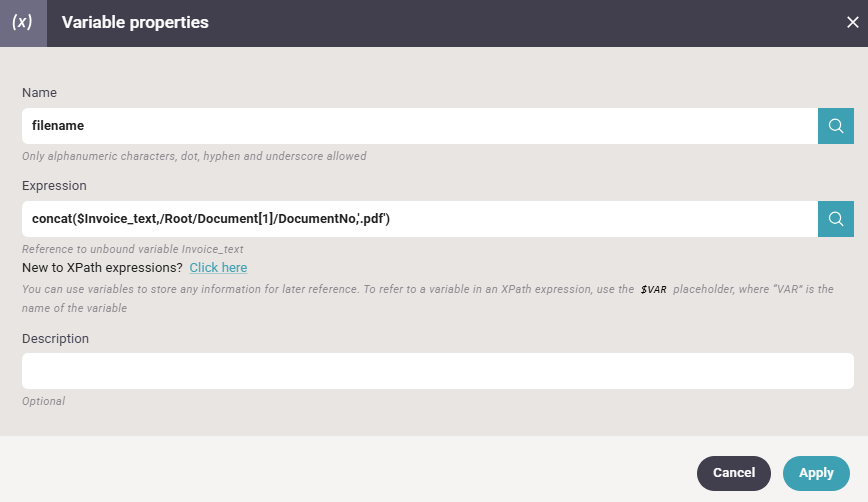Cancel the variable changes
This screenshot has height=502, width=868.
(733, 473)
